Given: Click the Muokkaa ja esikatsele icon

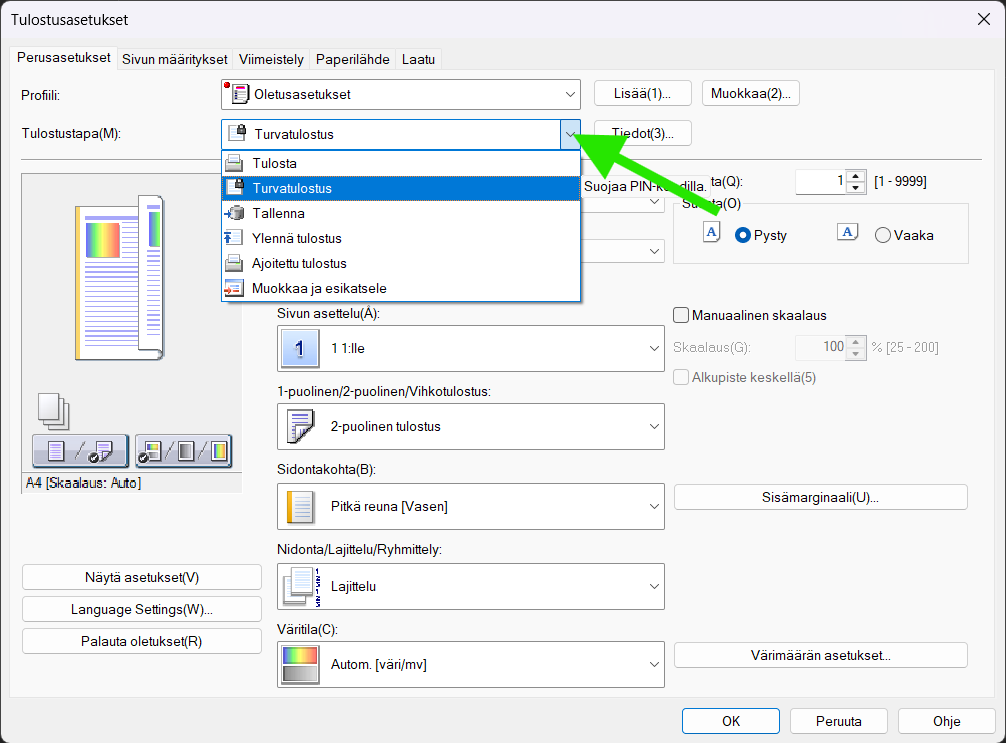Looking at the screenshot, I should point(233,288).
